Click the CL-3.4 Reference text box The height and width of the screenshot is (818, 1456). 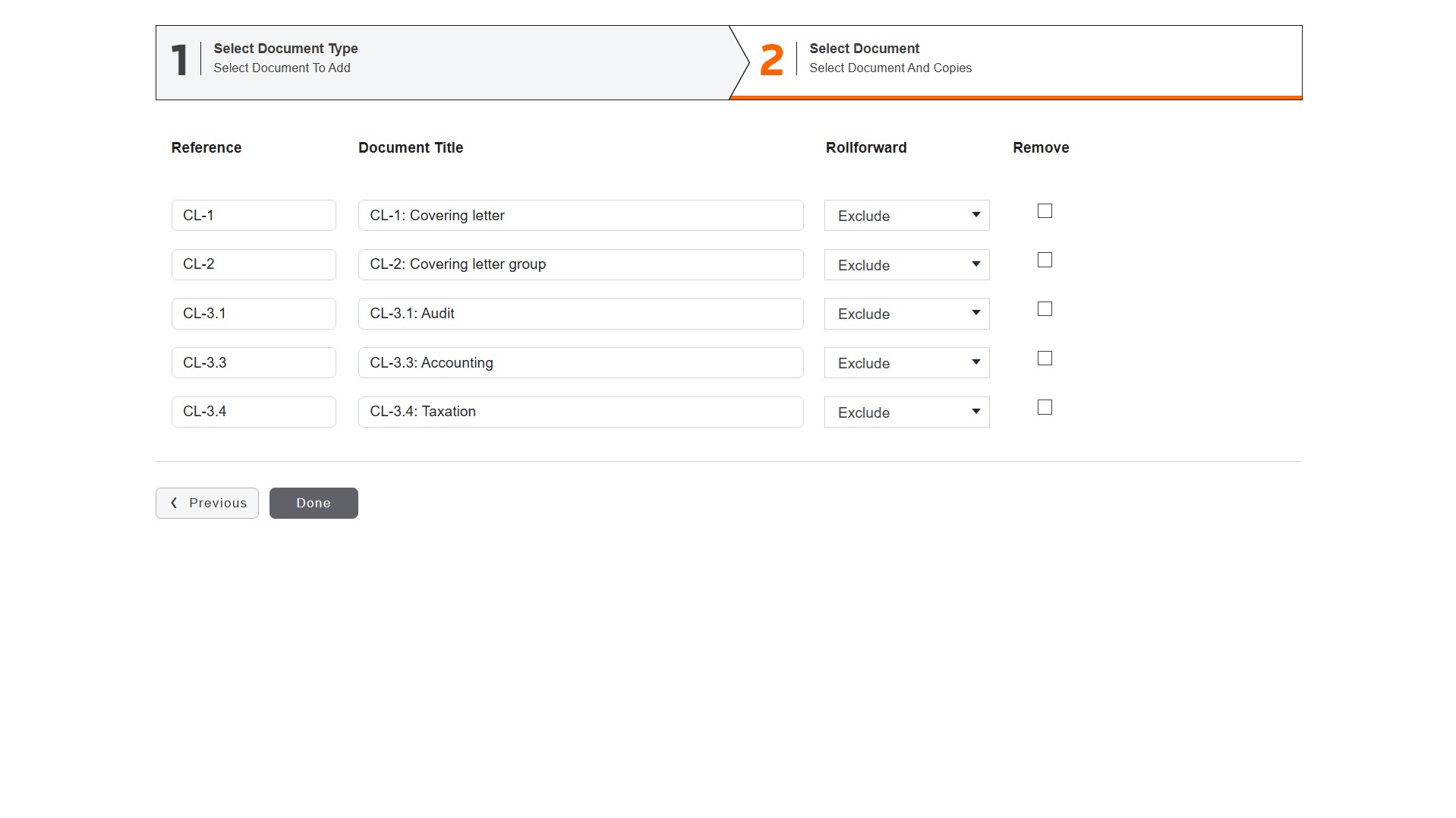click(254, 412)
